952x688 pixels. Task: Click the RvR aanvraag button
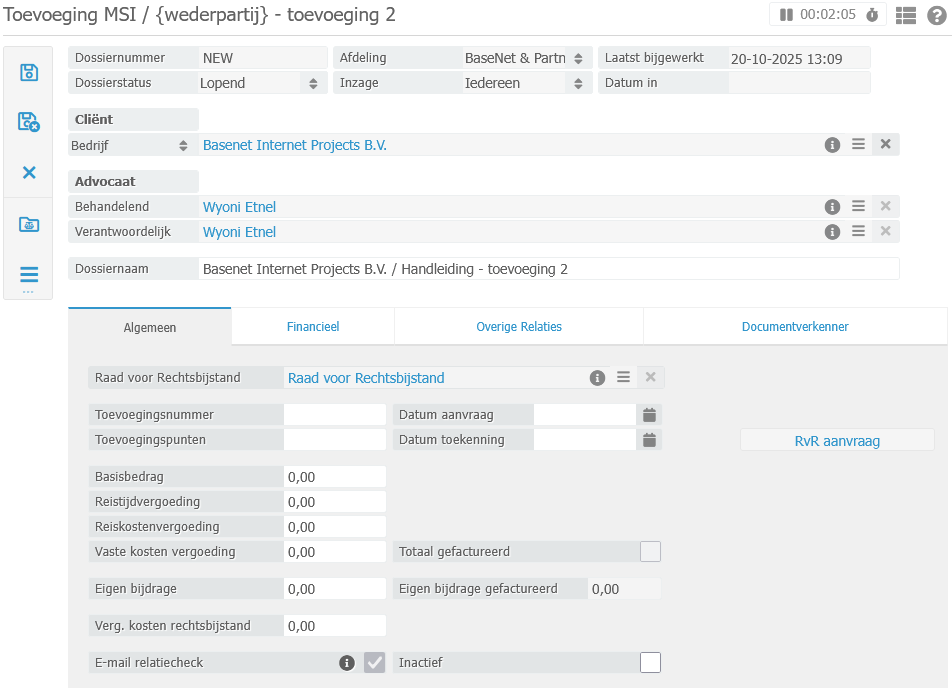[x=837, y=440]
